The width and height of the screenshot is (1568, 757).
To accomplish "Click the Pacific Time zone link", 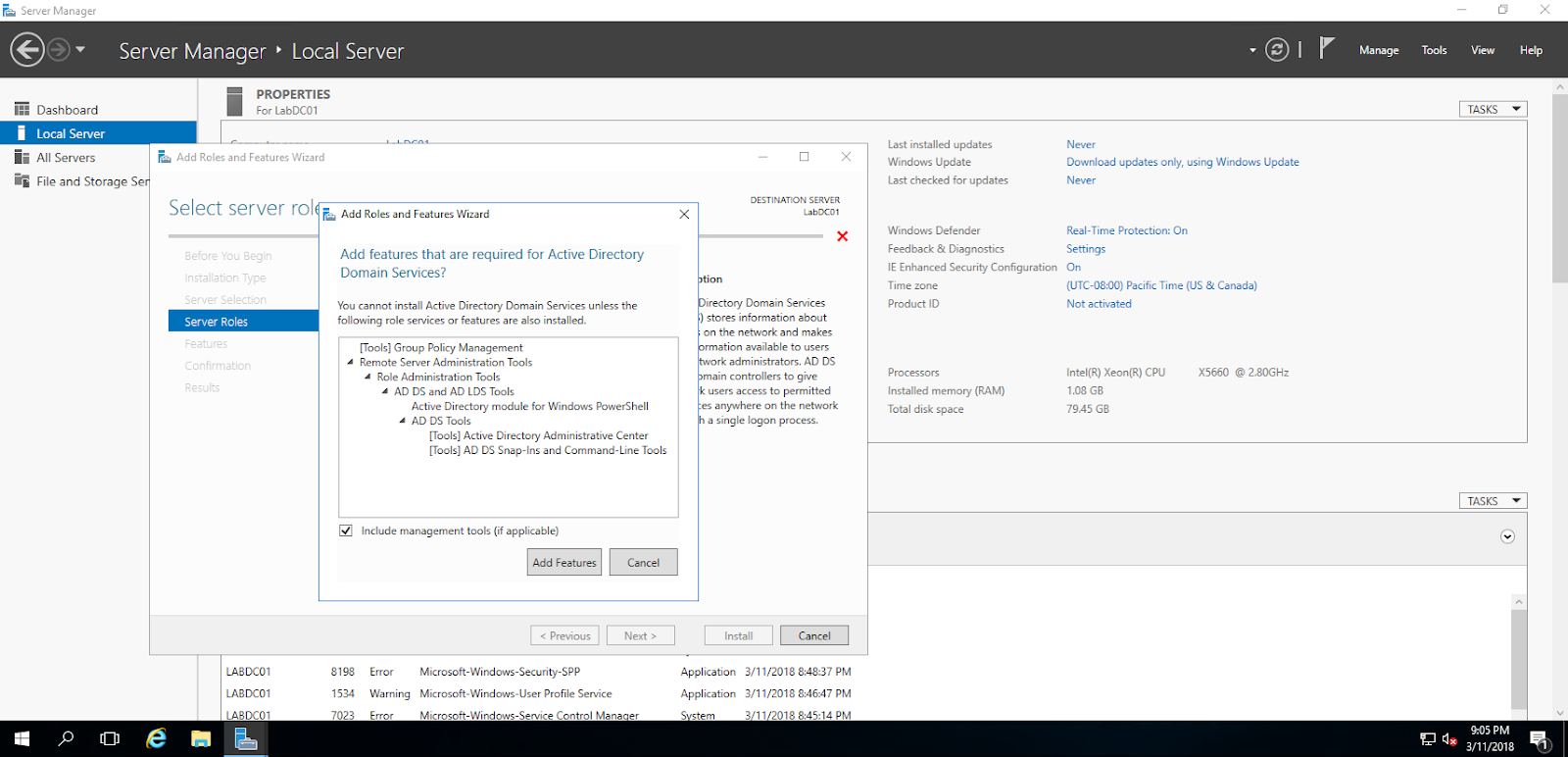I will point(1161,285).
